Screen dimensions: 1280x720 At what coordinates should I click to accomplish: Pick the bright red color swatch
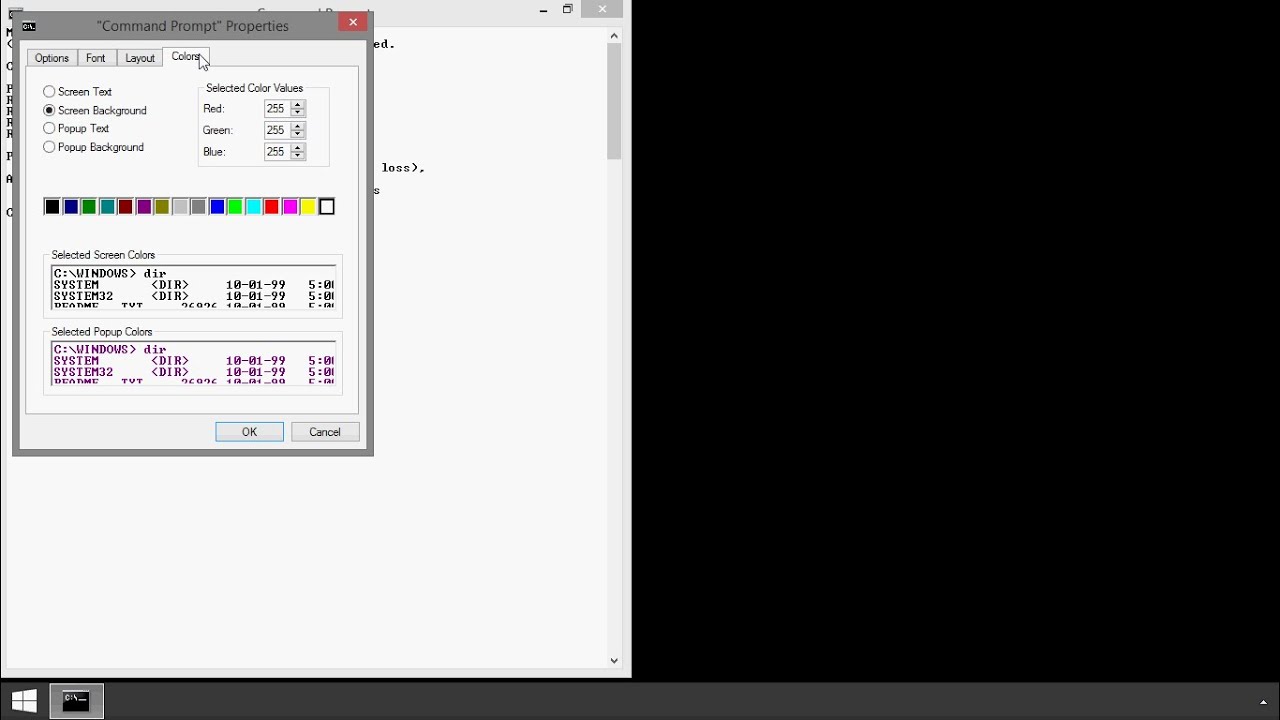272,207
